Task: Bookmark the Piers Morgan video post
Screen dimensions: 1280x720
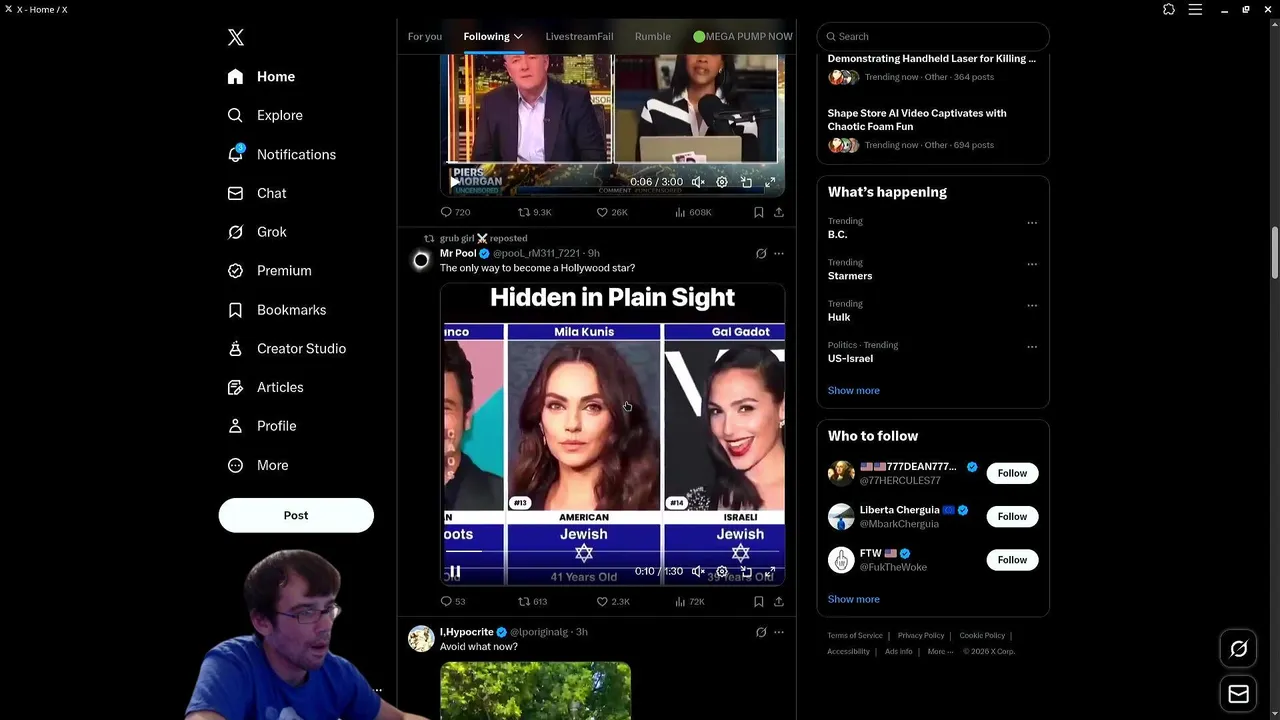Action: pyautogui.click(x=758, y=212)
